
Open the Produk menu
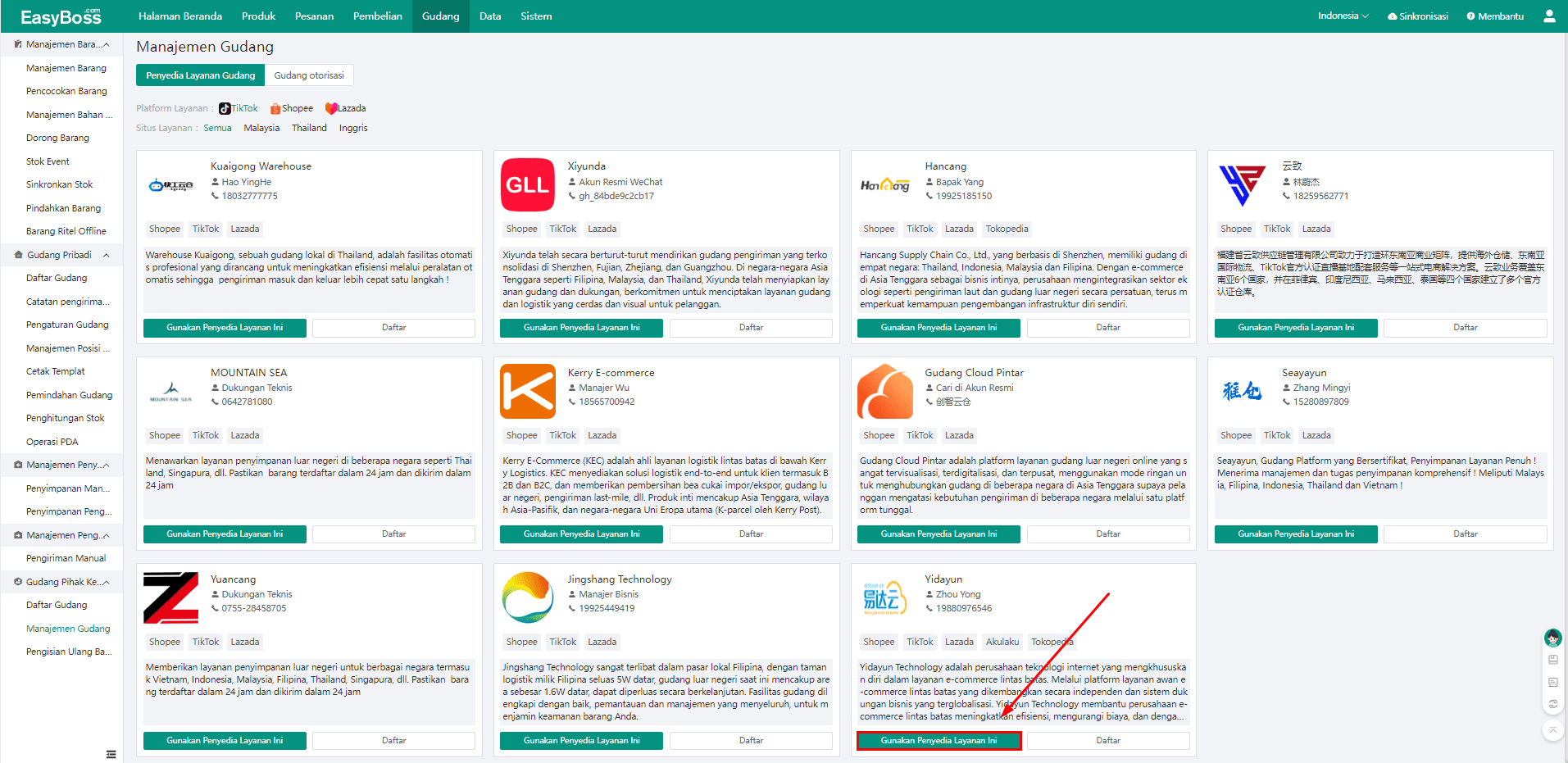pyautogui.click(x=258, y=16)
